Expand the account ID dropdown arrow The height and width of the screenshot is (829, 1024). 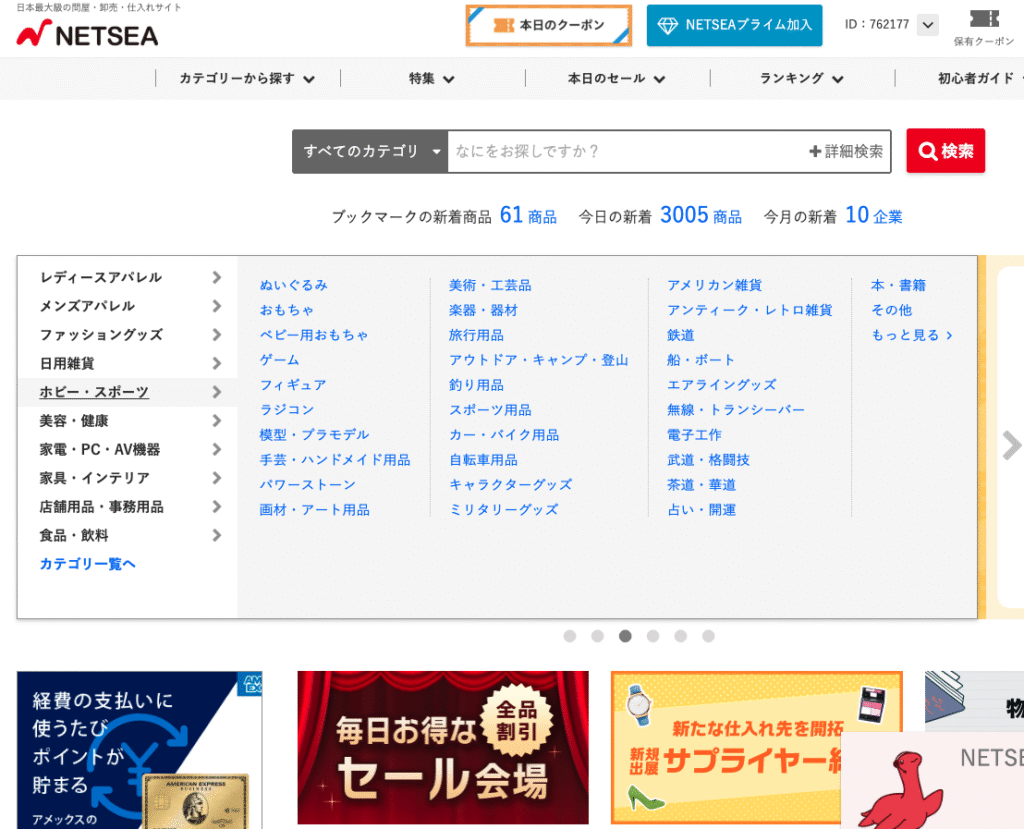(927, 25)
